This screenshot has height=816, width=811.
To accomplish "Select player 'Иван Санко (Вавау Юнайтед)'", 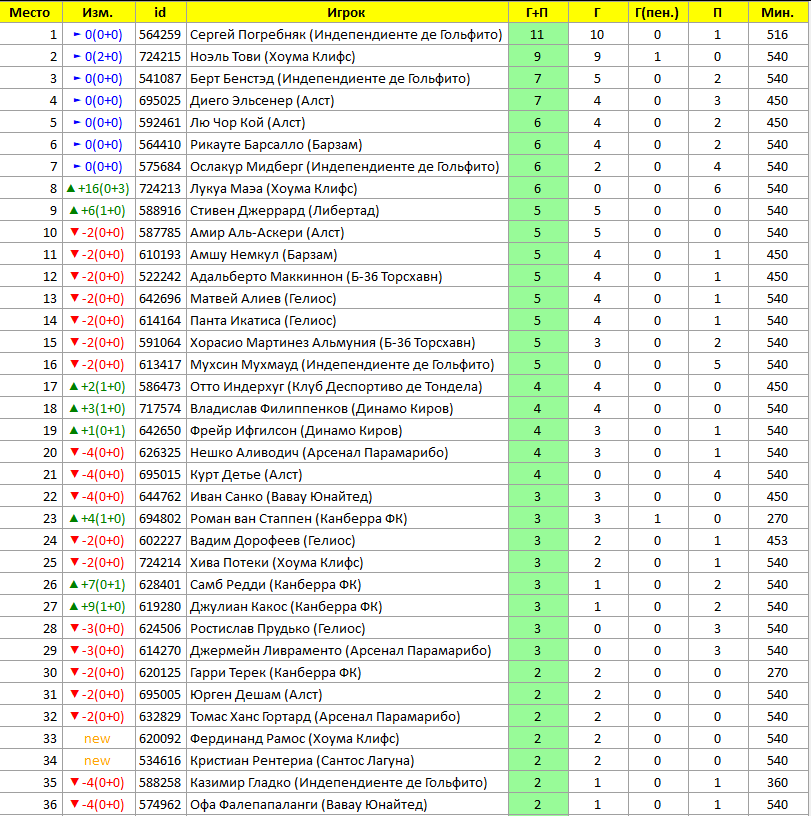I will (281, 496).
